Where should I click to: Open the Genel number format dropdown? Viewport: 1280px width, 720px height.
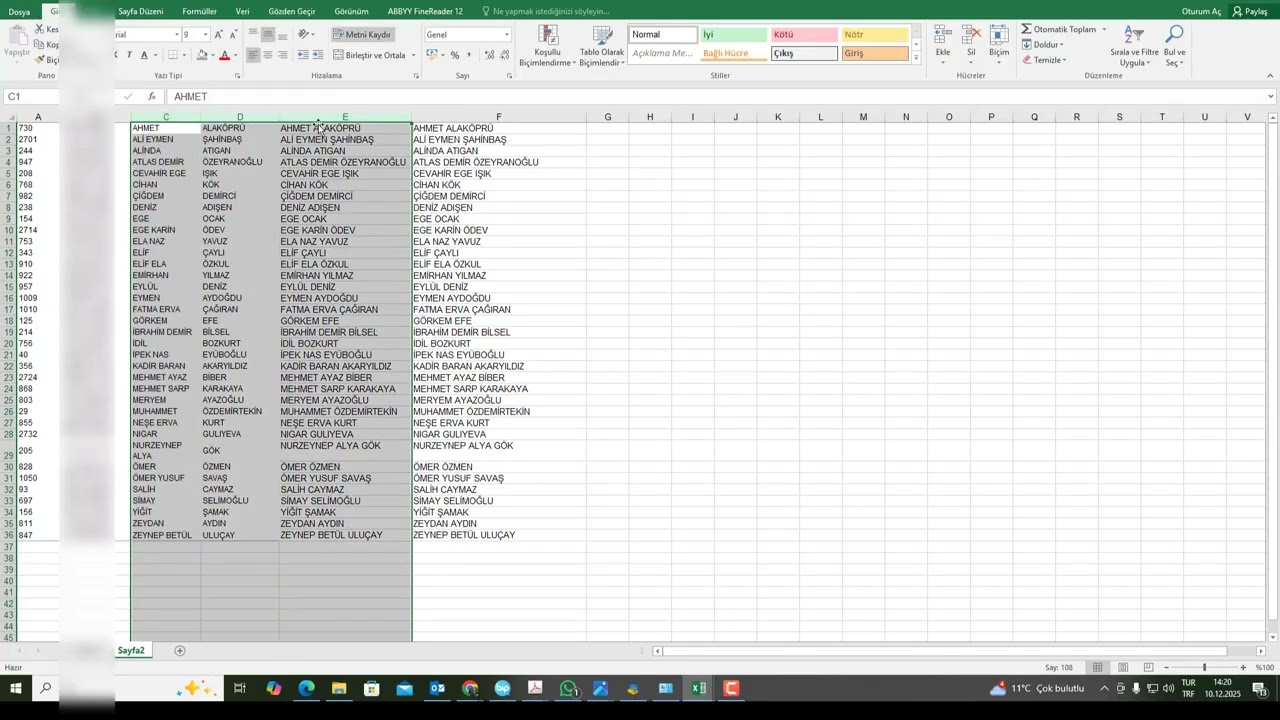[506, 34]
